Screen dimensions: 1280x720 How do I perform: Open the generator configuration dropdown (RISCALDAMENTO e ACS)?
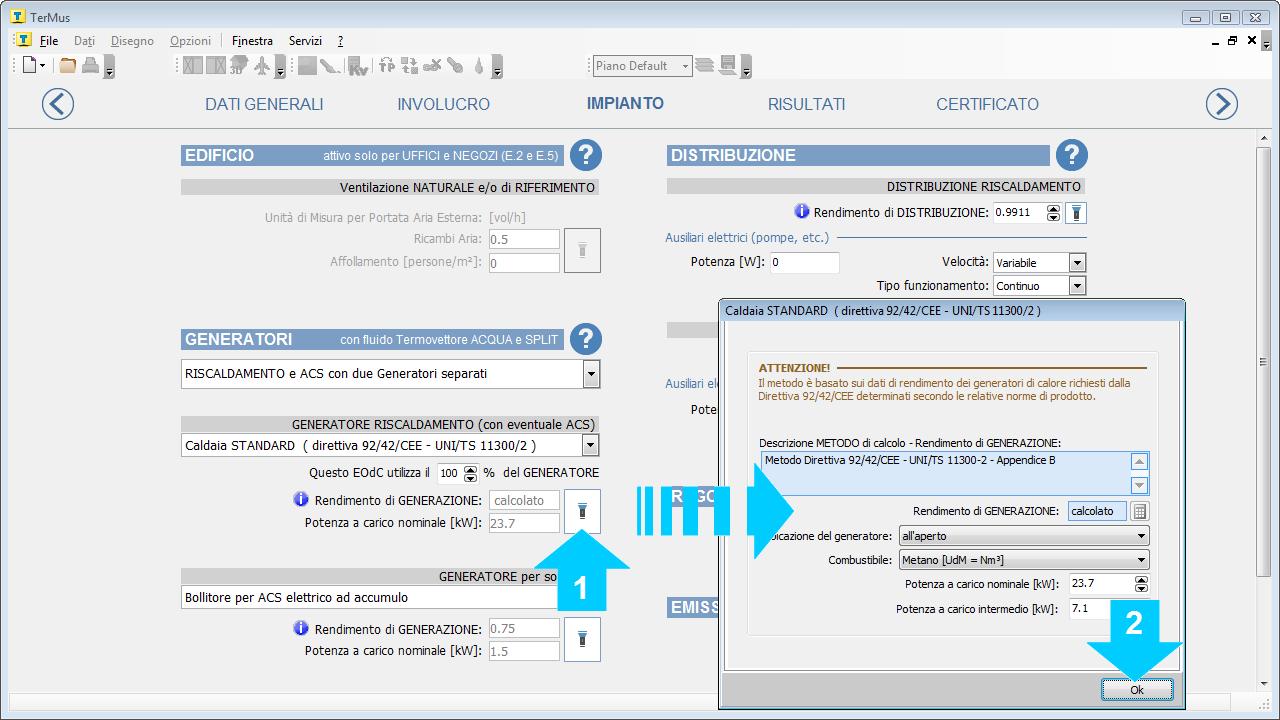tap(591, 374)
